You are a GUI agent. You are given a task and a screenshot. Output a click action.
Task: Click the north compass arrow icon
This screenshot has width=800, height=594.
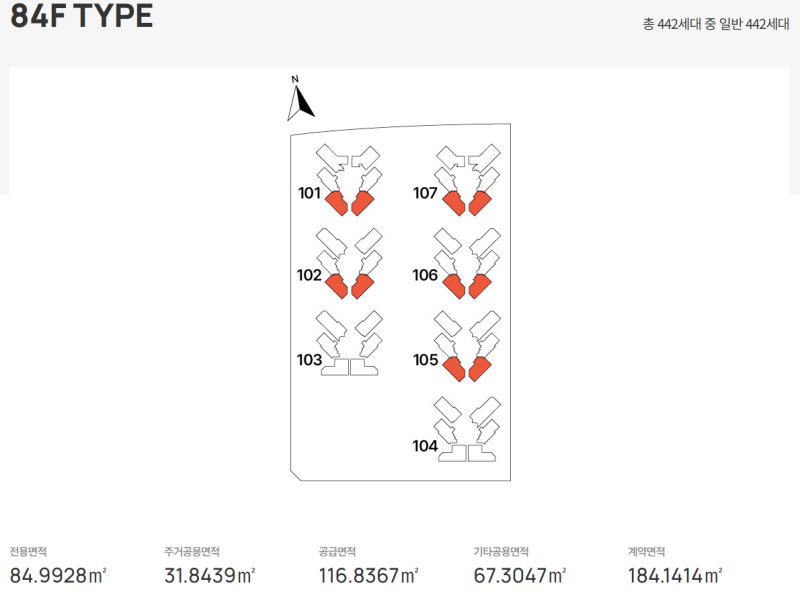click(x=301, y=98)
